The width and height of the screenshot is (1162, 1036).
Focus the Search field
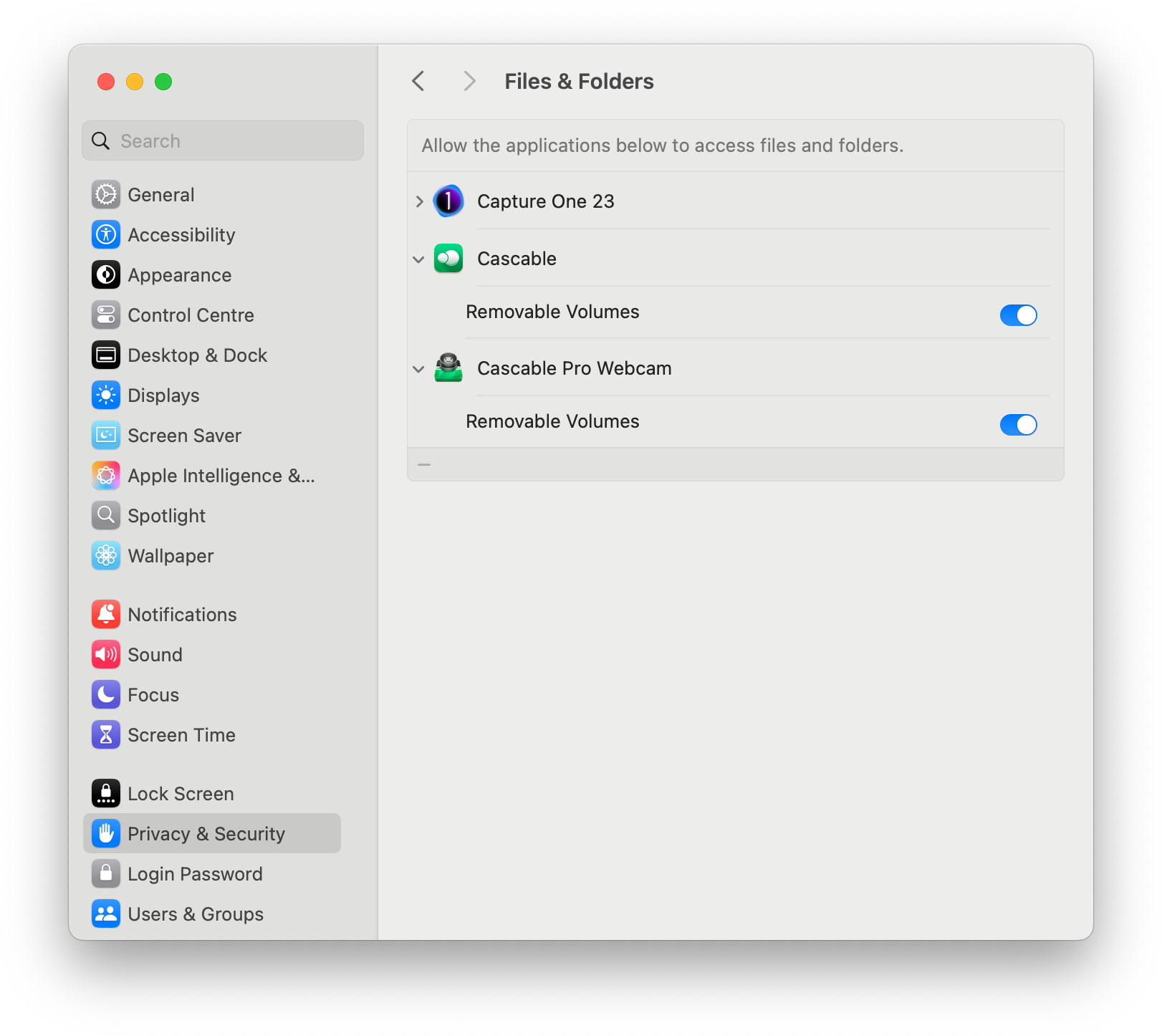[223, 140]
